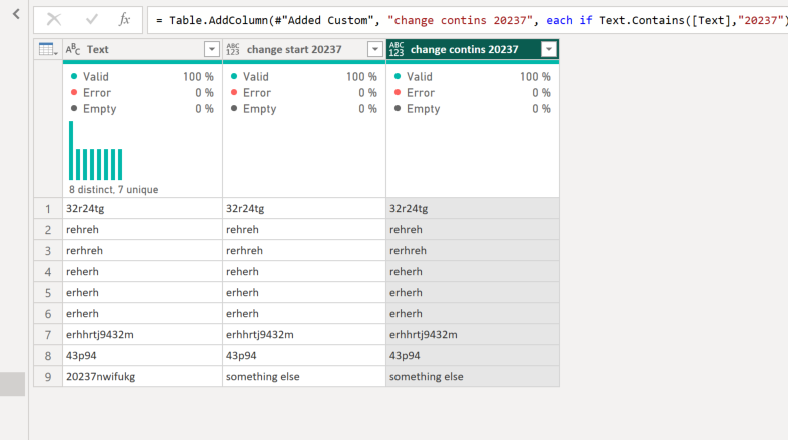Click cell rerhreh in change start column
This screenshot has height=440, width=788.
[x=304, y=250]
